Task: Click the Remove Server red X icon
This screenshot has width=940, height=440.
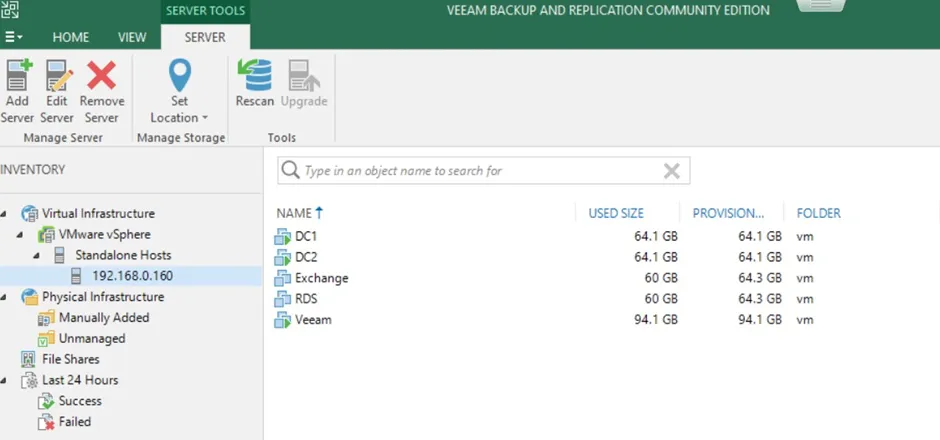Action: click(x=101, y=76)
